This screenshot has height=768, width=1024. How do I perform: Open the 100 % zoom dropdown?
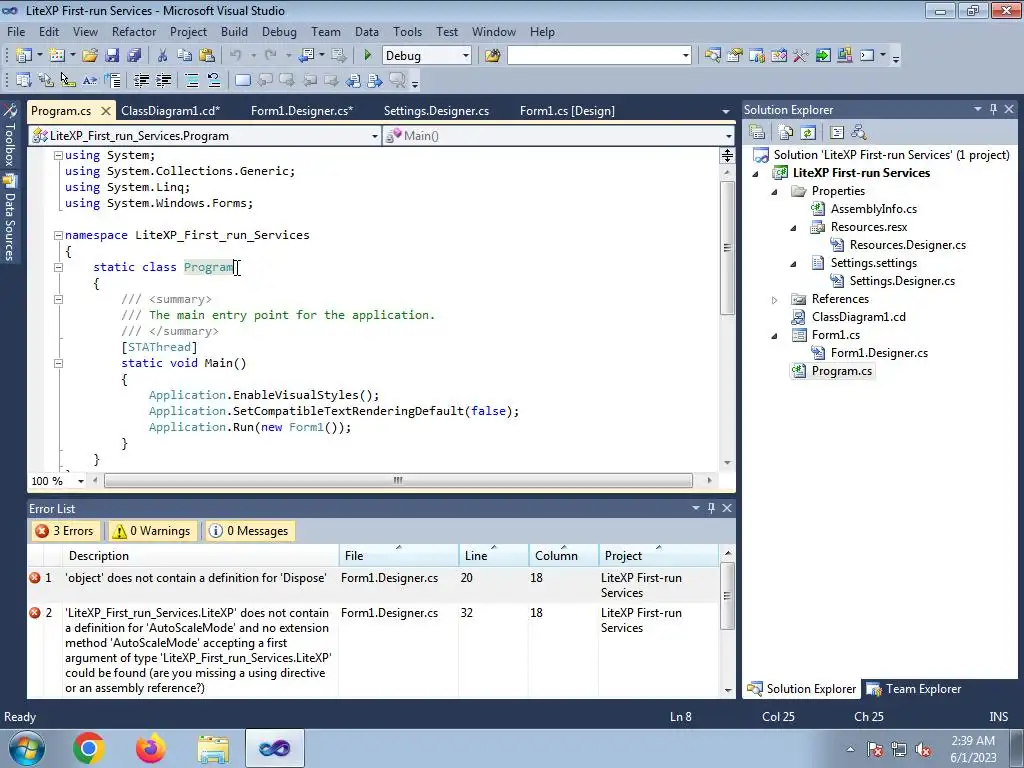click(x=80, y=481)
